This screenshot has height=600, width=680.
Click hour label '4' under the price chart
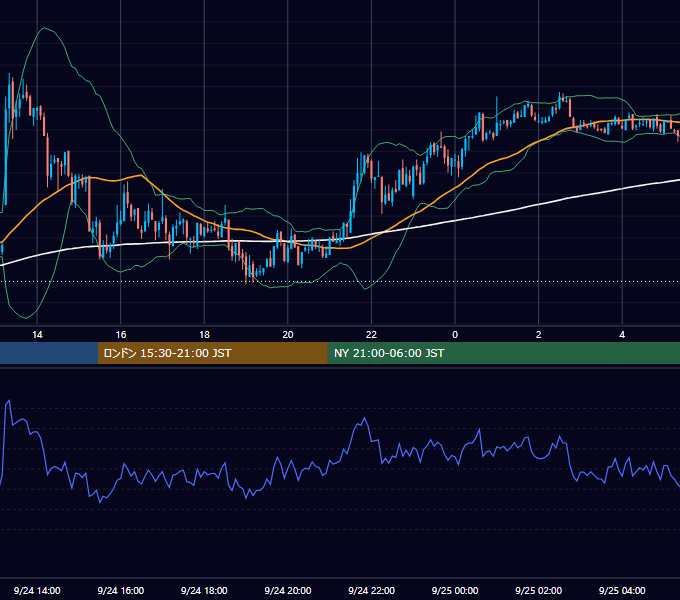pos(622,334)
